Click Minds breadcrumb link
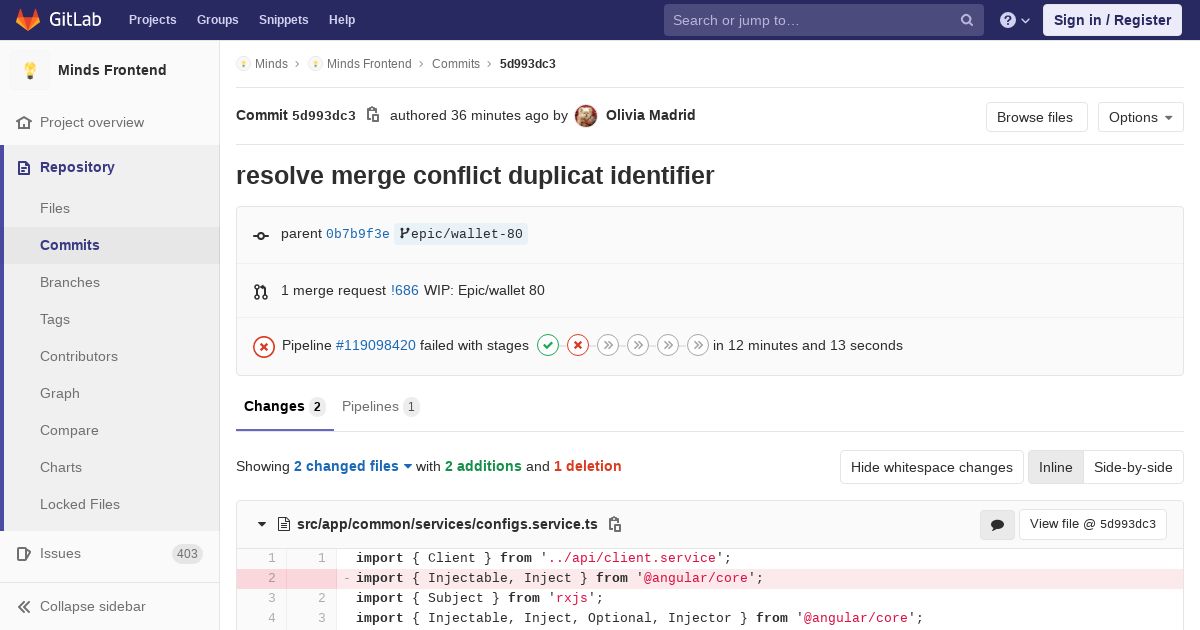The height and width of the screenshot is (630, 1200). coord(271,63)
